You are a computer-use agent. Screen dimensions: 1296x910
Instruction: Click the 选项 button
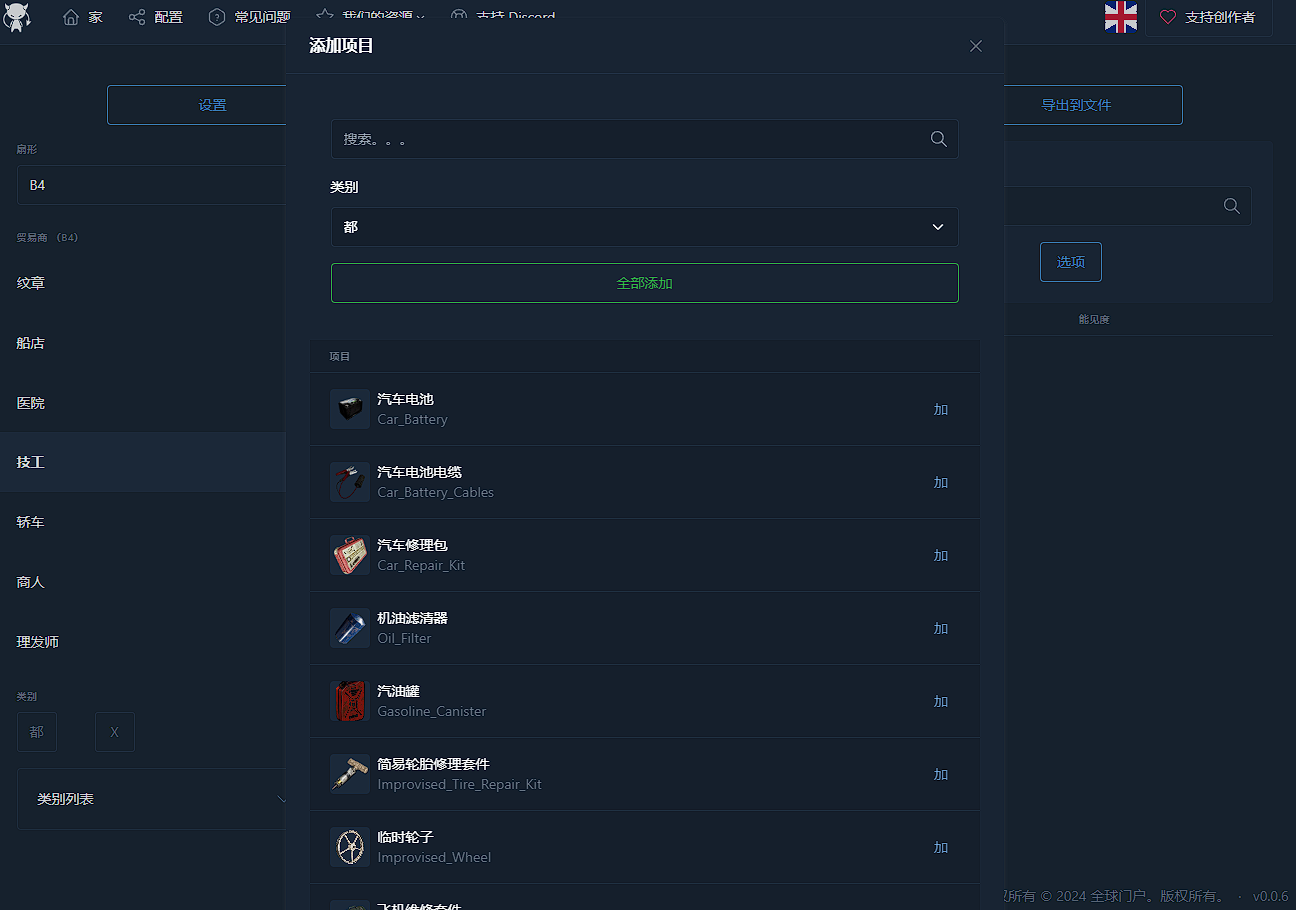click(1071, 262)
